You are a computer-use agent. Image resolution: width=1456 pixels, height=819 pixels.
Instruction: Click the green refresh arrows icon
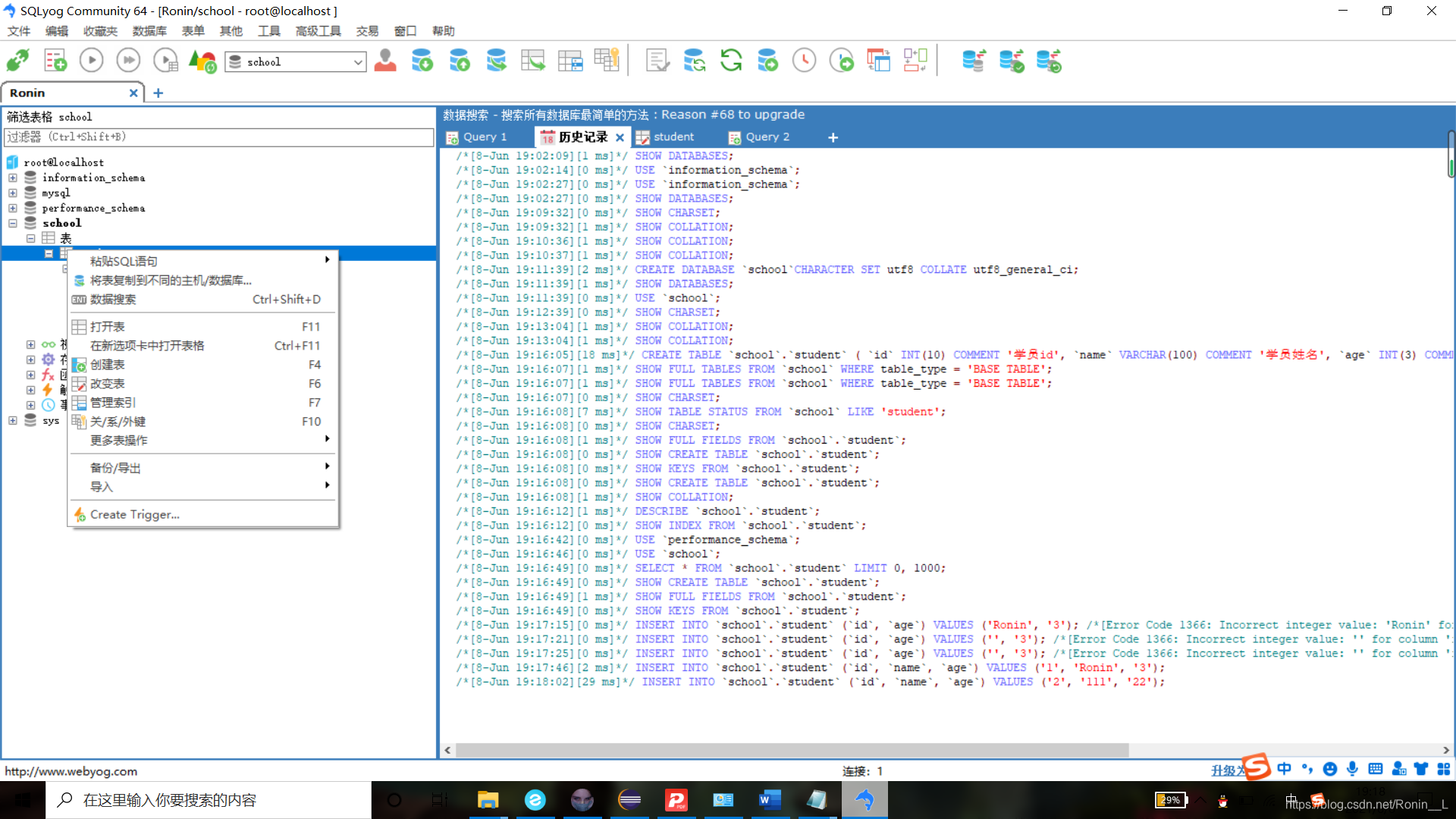731,61
